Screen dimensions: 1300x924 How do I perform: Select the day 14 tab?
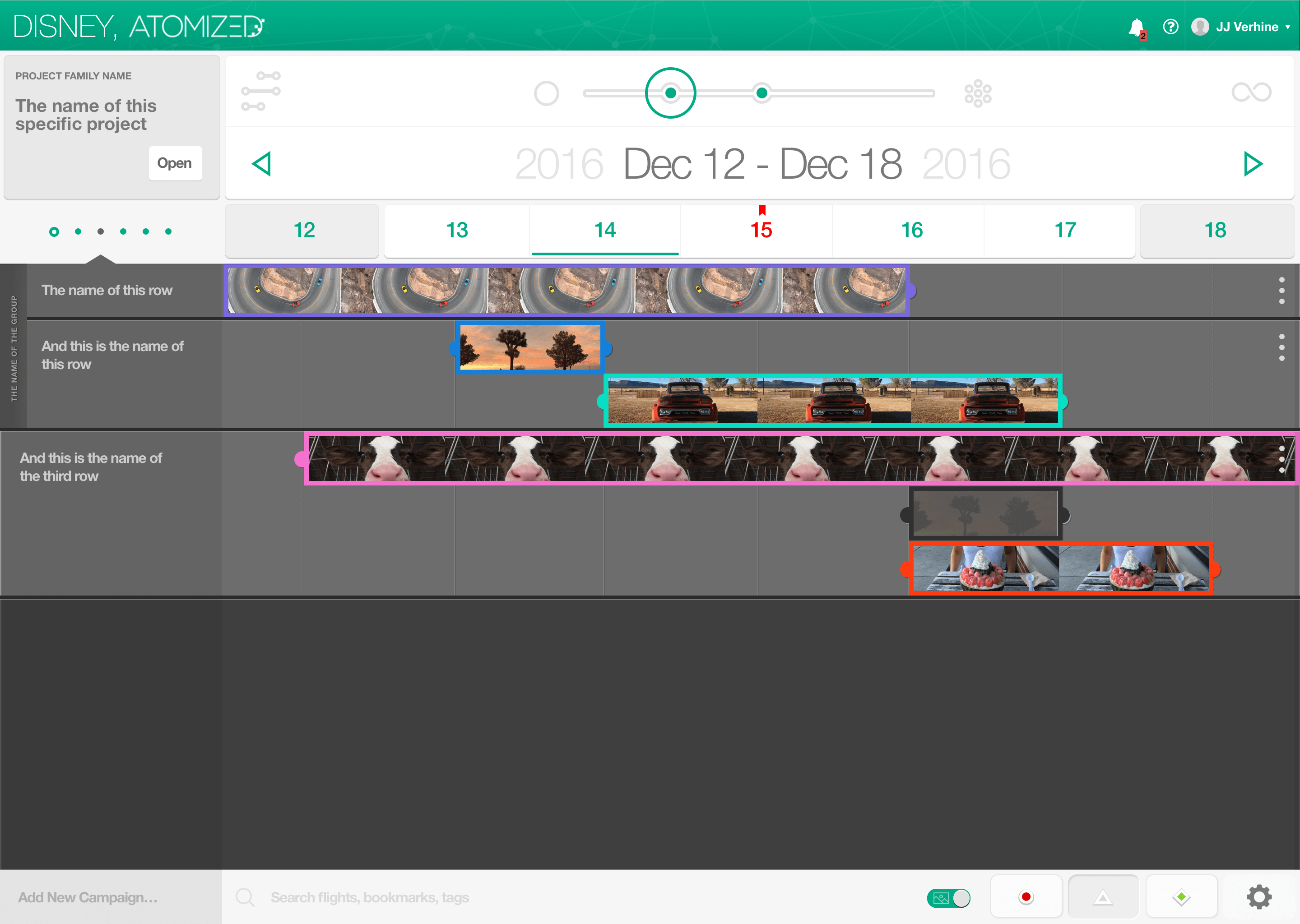tap(605, 231)
